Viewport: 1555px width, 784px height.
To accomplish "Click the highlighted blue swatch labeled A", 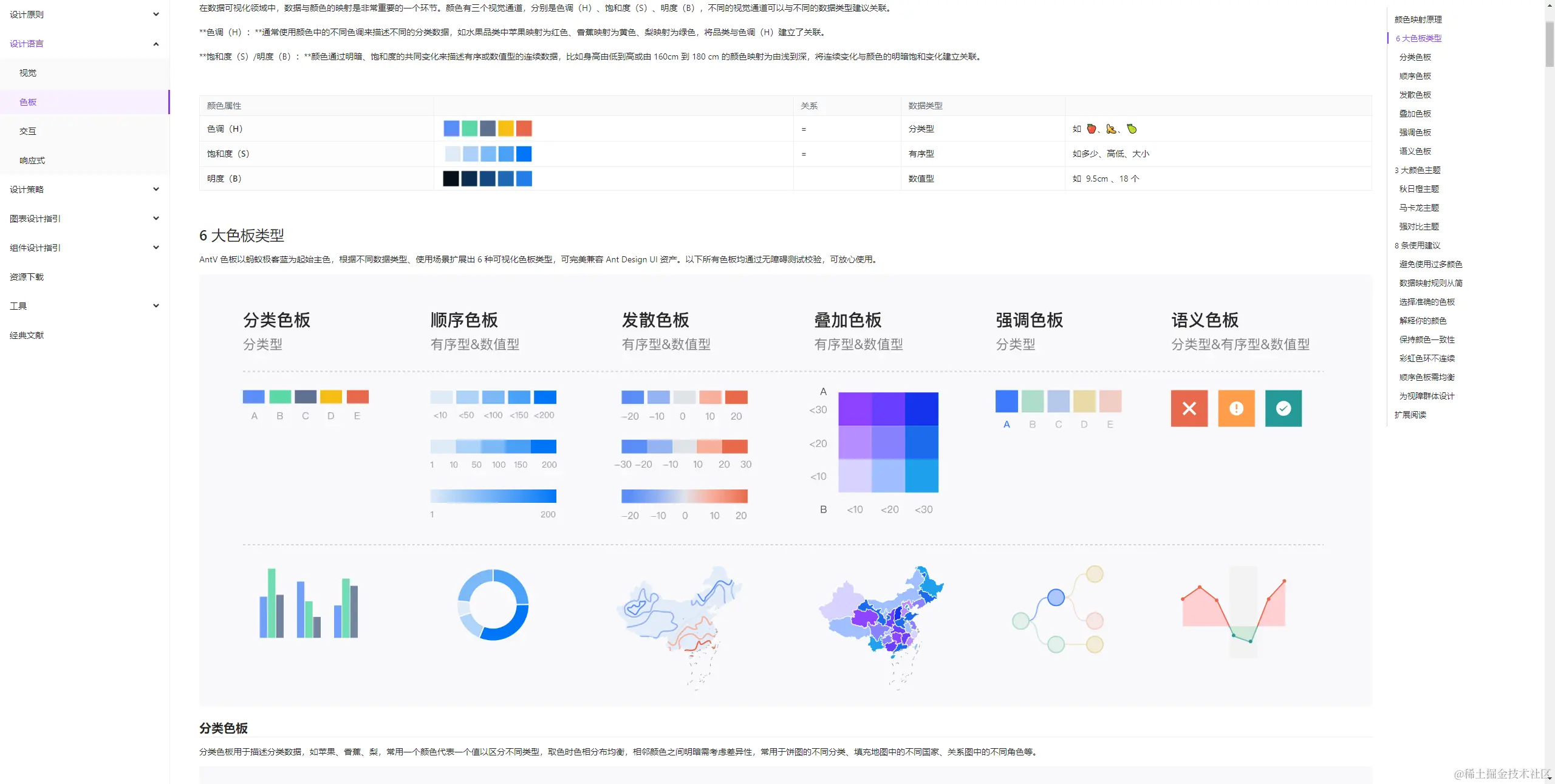I will [x=1006, y=401].
